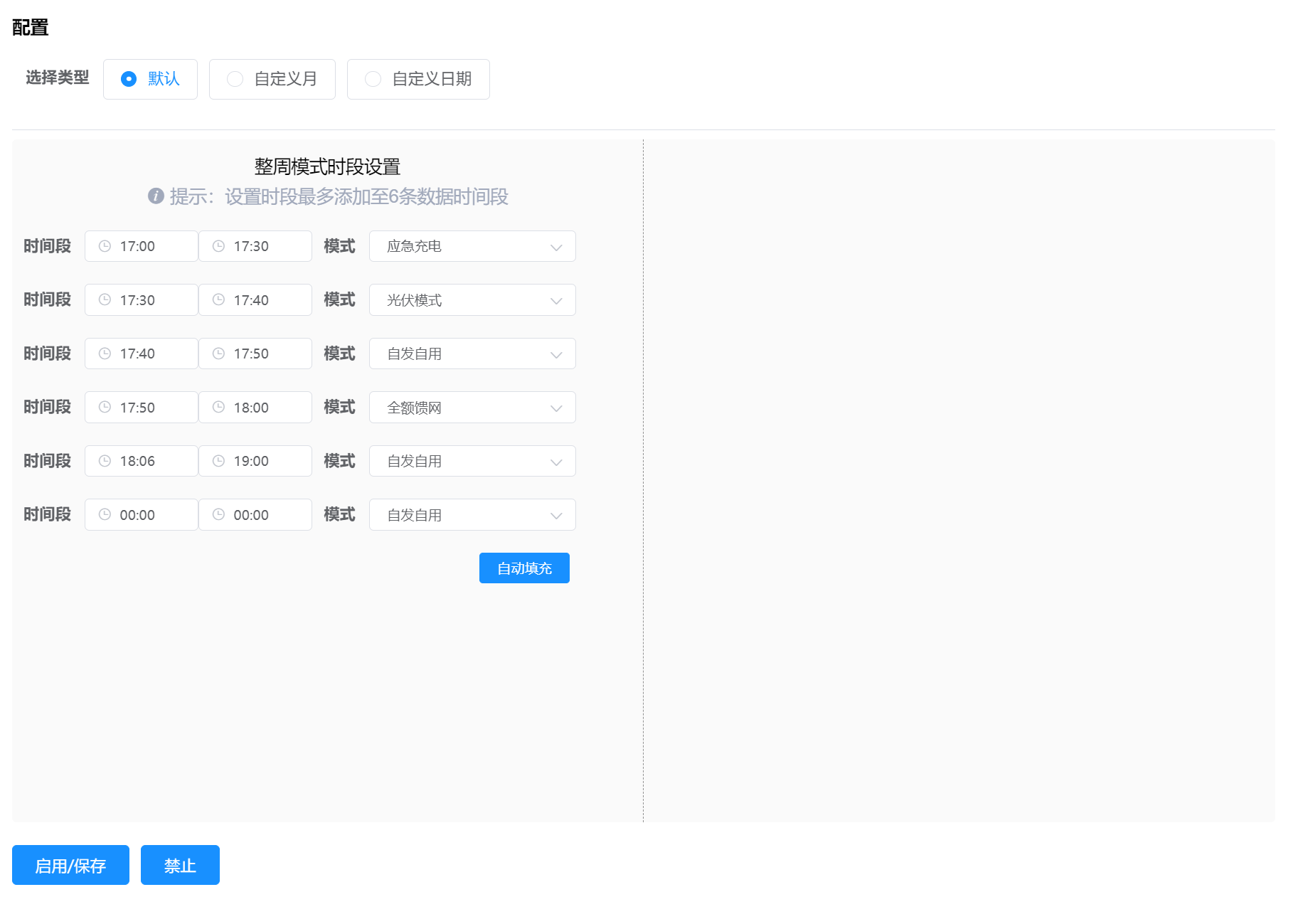Screen dimensions: 1298x924
Task: Select the 自定义月 radio option
Action: tap(272, 79)
